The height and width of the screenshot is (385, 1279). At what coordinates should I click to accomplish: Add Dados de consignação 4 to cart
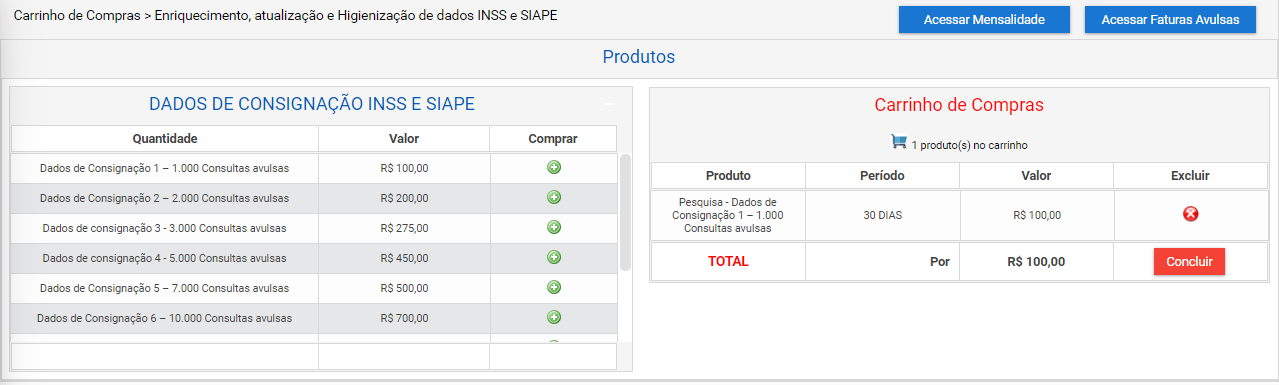(x=553, y=257)
